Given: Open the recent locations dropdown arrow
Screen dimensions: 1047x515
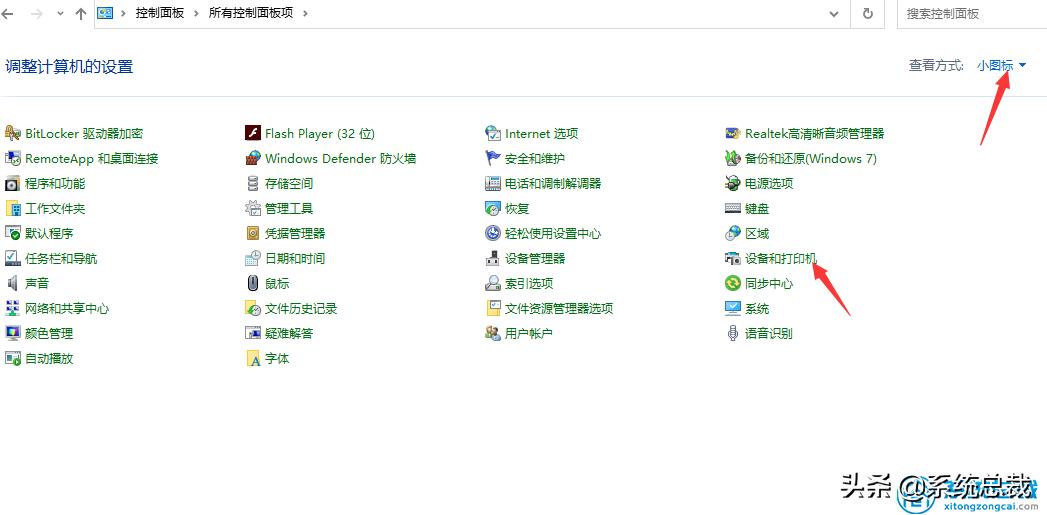Looking at the screenshot, I should click(x=60, y=13).
